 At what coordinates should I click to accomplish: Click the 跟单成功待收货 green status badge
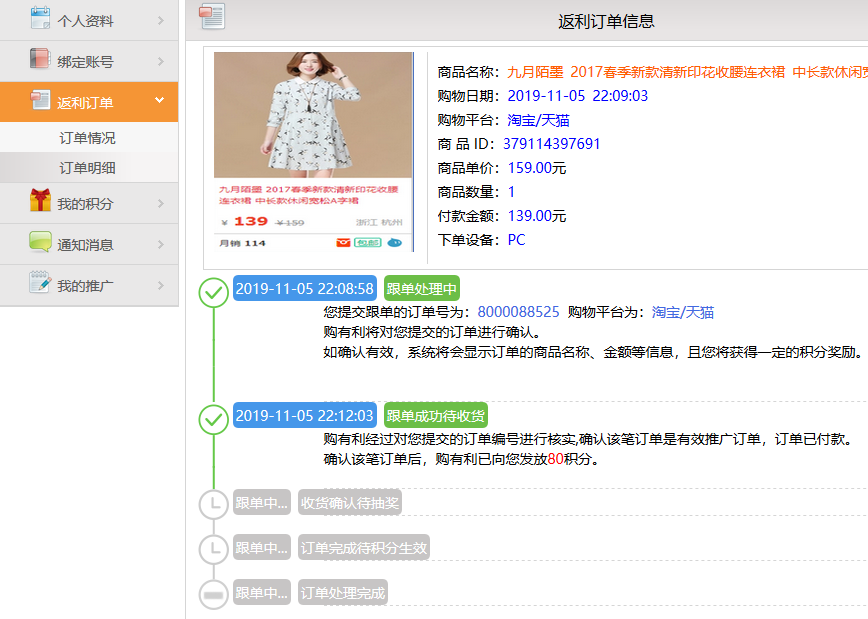coord(436,416)
